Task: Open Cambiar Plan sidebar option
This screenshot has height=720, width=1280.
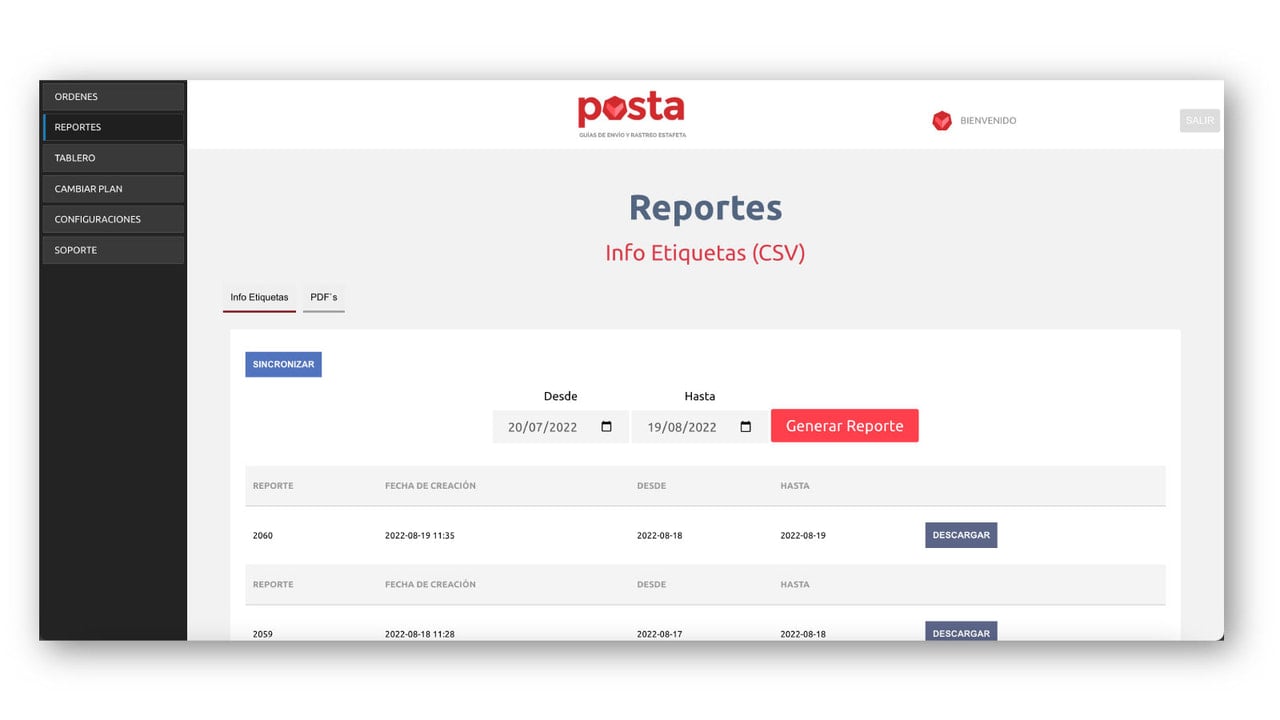Action: 113,189
